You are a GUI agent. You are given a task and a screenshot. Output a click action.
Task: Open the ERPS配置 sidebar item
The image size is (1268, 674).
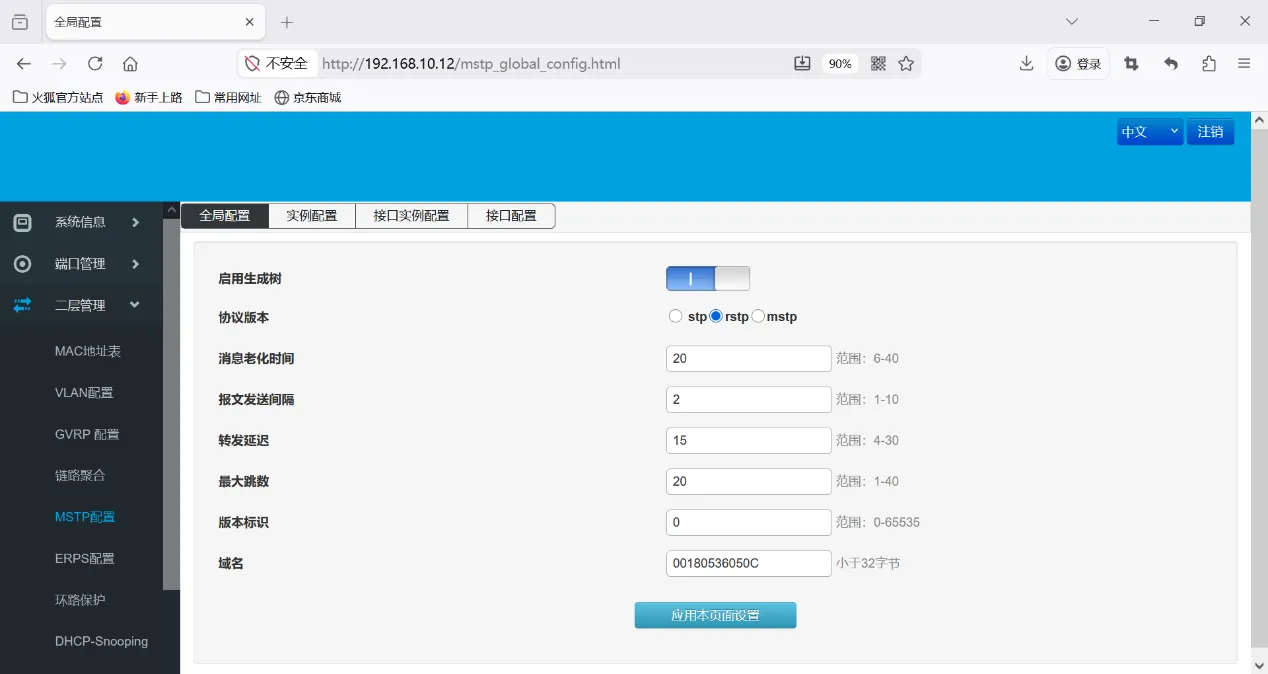[x=85, y=558]
